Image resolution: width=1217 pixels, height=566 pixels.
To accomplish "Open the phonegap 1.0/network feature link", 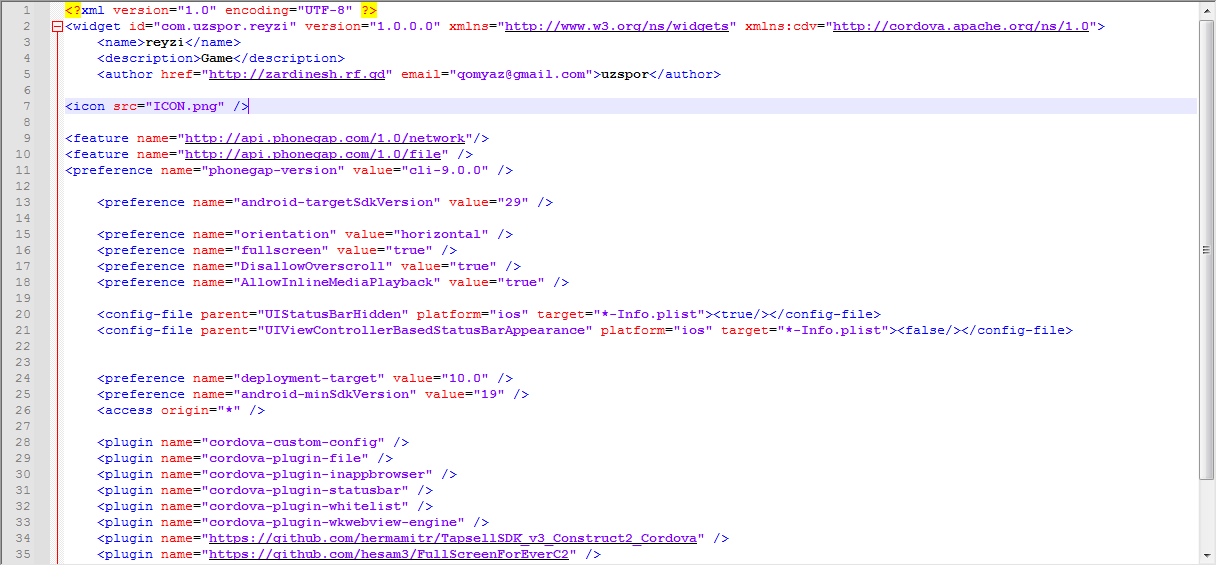I will pos(325,138).
